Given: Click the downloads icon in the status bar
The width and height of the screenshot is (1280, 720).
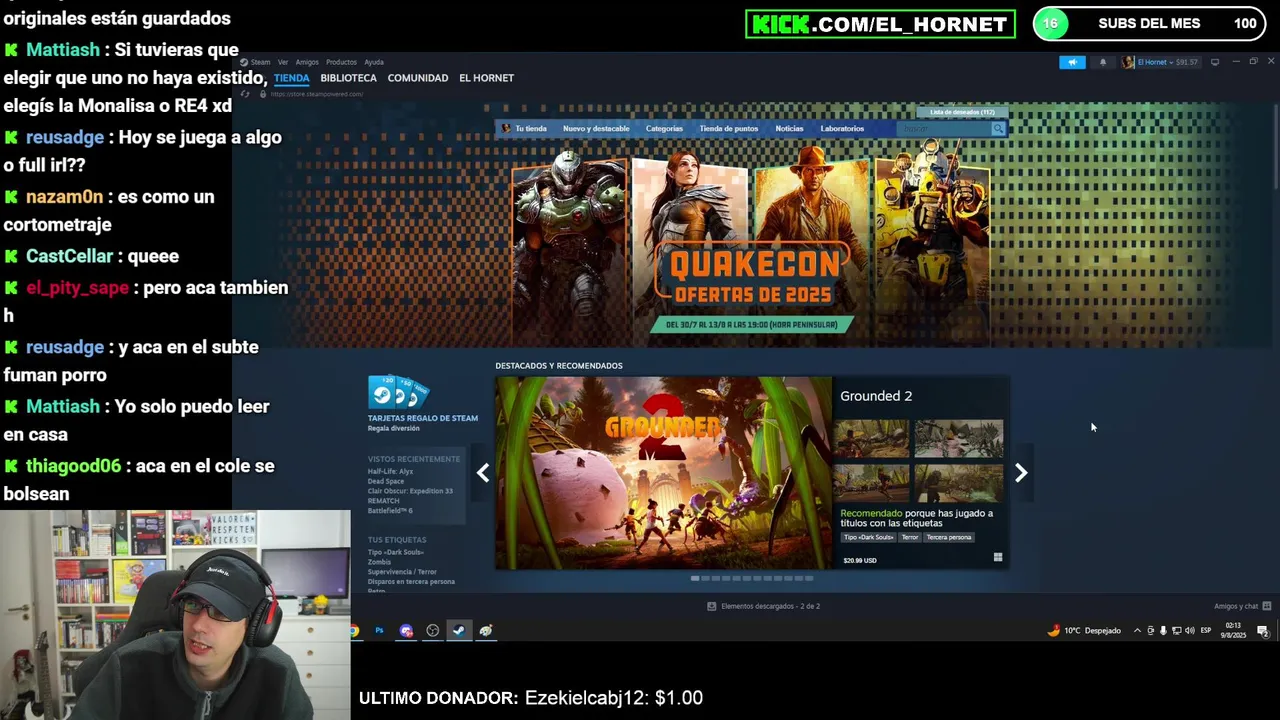Looking at the screenshot, I should point(711,606).
